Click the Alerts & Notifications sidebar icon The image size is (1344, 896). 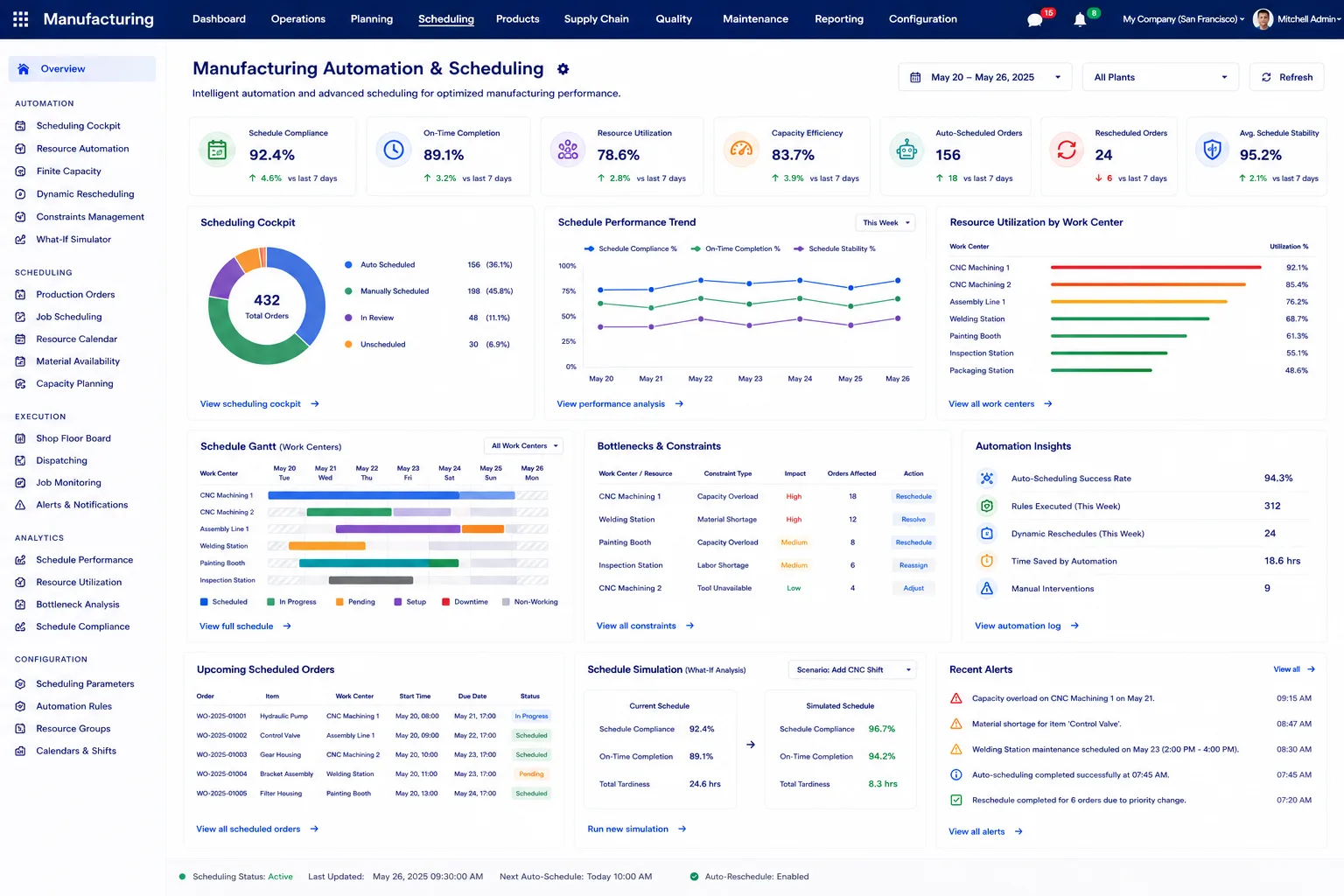pos(20,505)
